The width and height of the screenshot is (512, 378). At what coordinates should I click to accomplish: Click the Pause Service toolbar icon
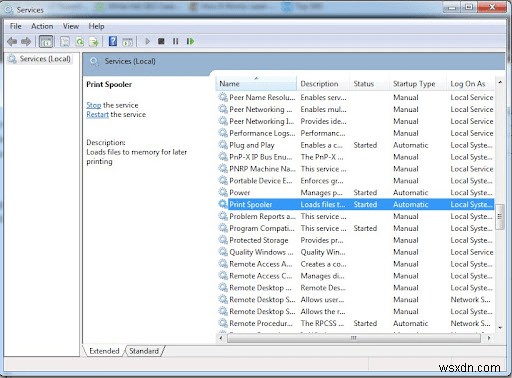pos(175,41)
